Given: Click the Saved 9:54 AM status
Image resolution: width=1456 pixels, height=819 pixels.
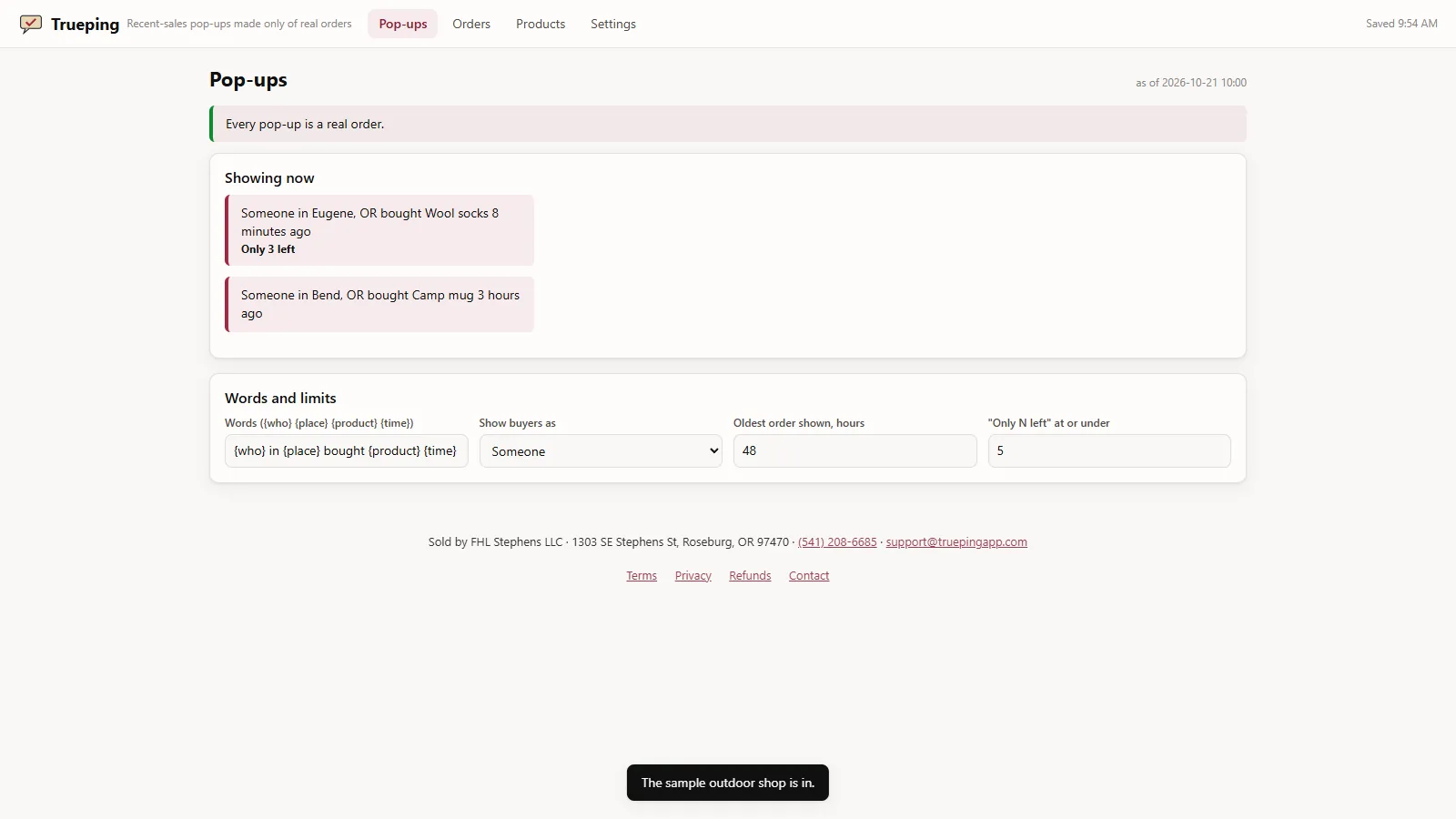Looking at the screenshot, I should pyautogui.click(x=1401, y=24).
